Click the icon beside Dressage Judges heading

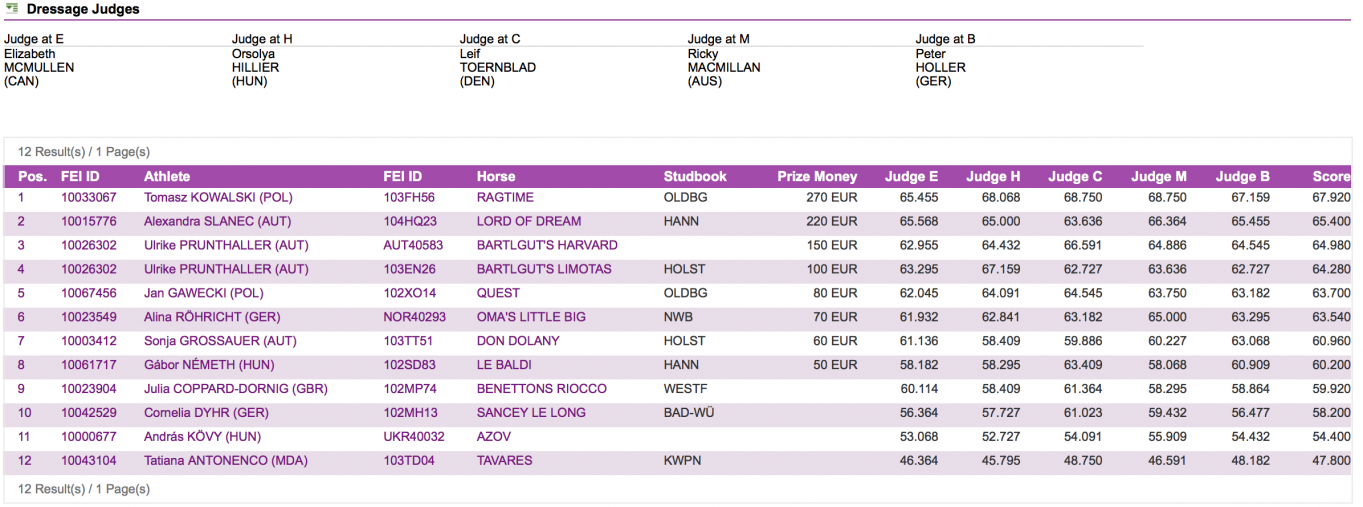pyautogui.click(x=12, y=9)
